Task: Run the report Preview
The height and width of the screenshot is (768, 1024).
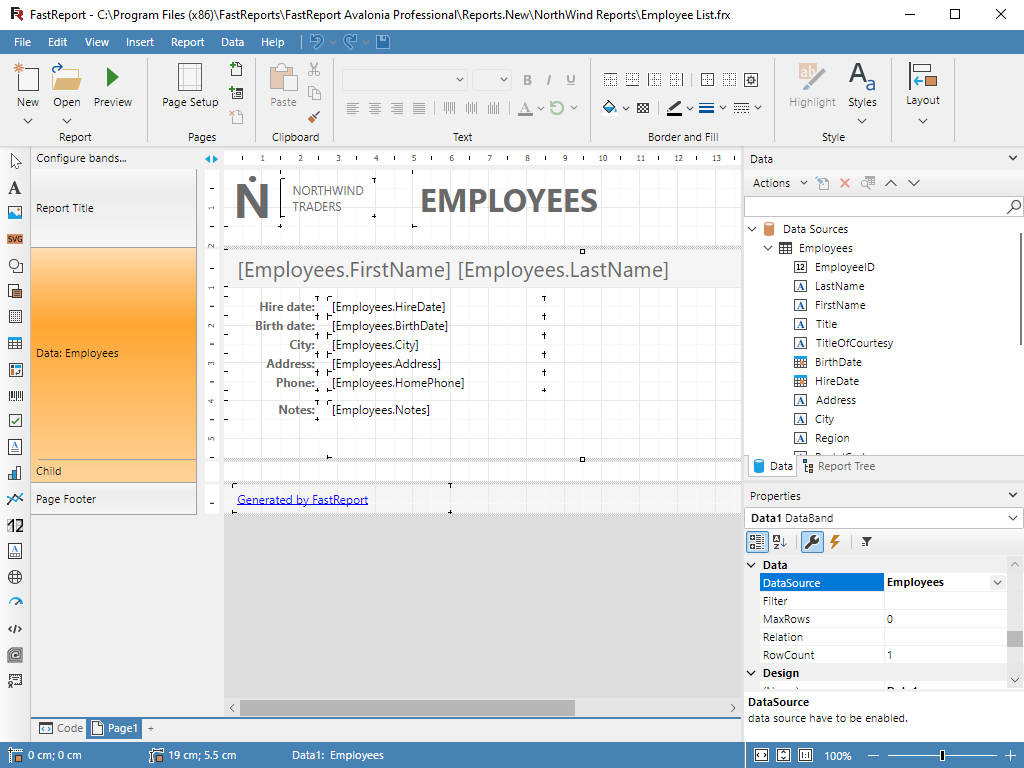Action: (112, 86)
